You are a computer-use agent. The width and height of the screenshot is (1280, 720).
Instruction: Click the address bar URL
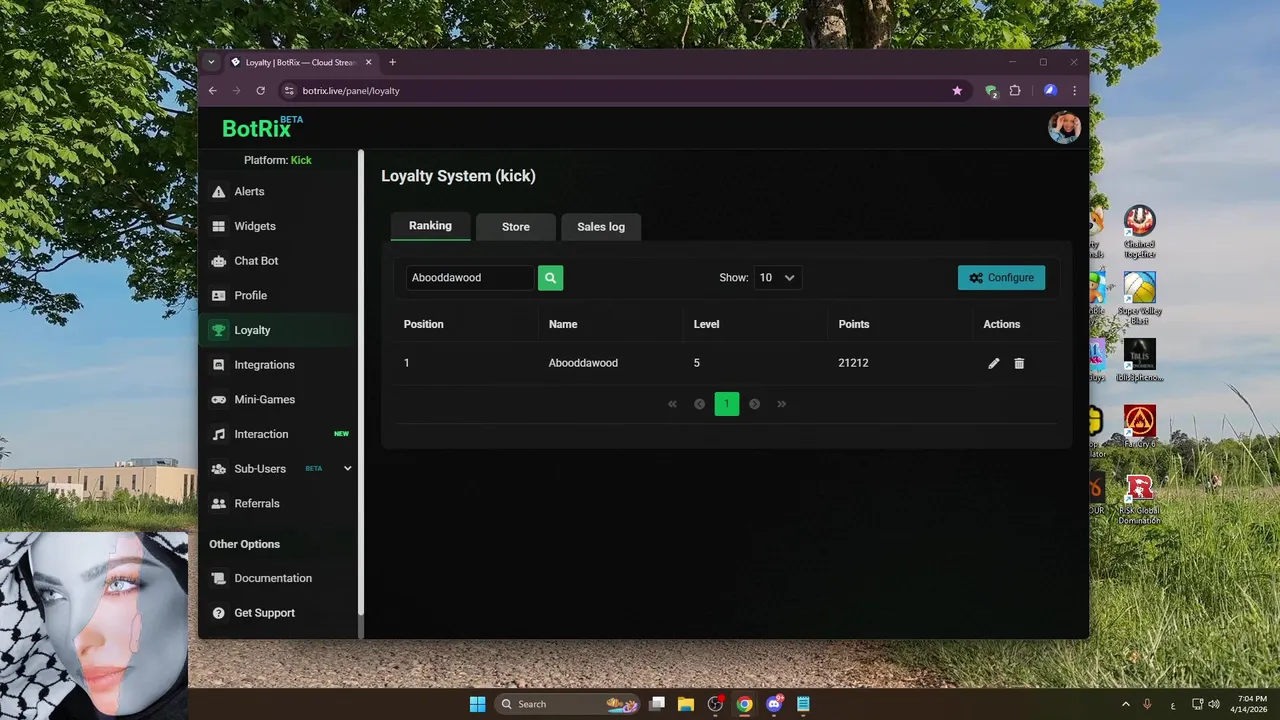[x=351, y=91]
